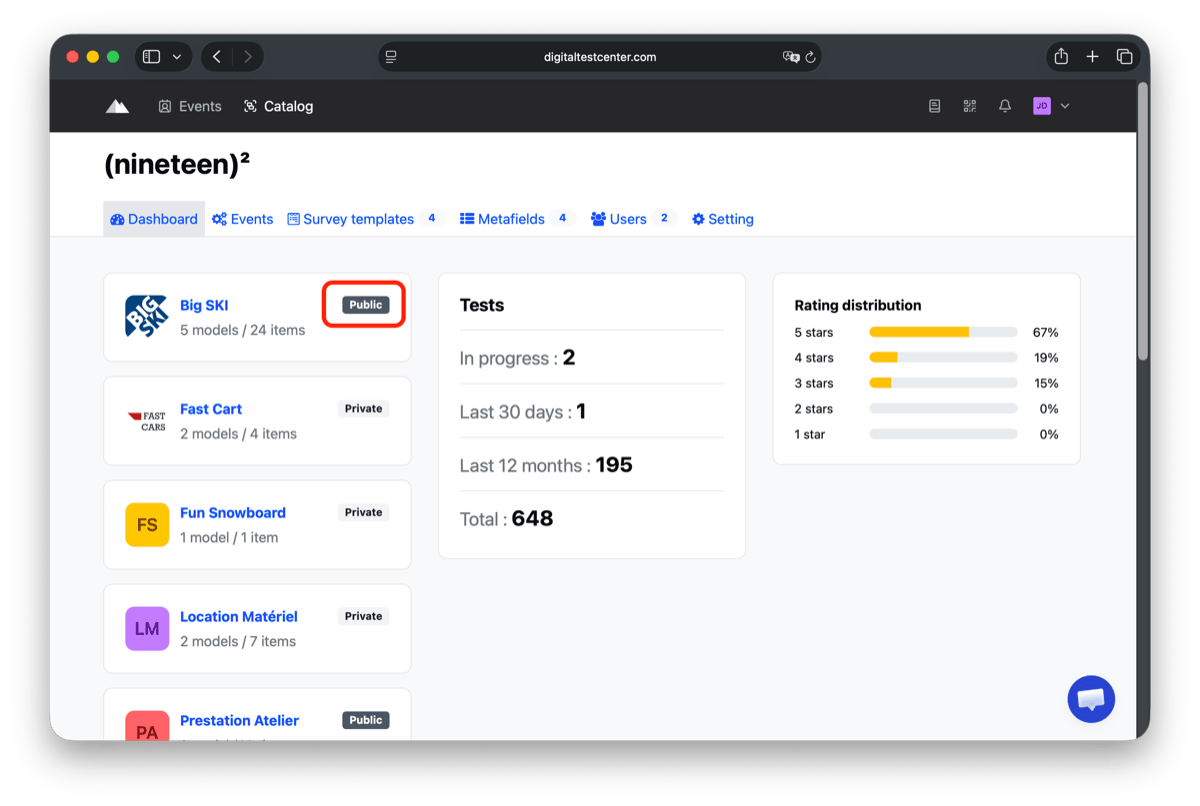The width and height of the screenshot is (1200, 806).
Task: Open the Fast Cart catalog link
Action: tap(211, 409)
